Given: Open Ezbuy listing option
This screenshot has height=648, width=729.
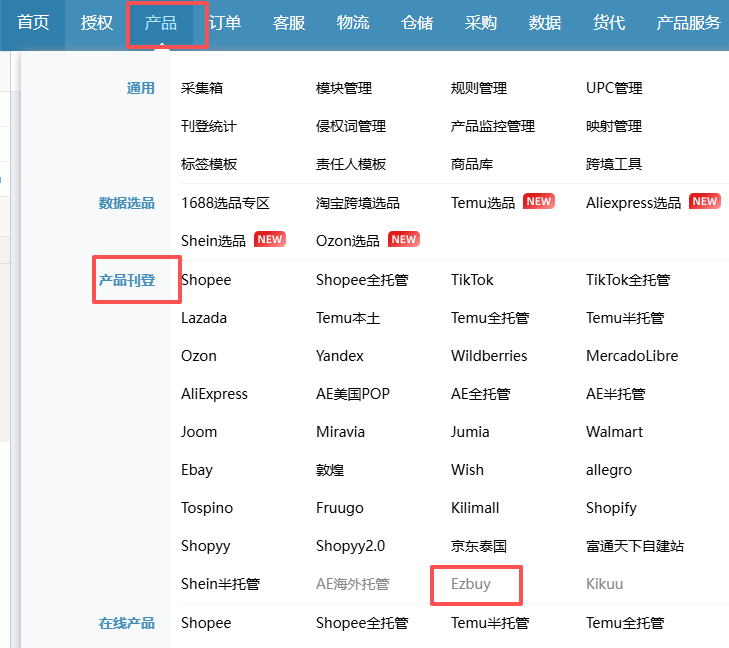Looking at the screenshot, I should [471, 584].
